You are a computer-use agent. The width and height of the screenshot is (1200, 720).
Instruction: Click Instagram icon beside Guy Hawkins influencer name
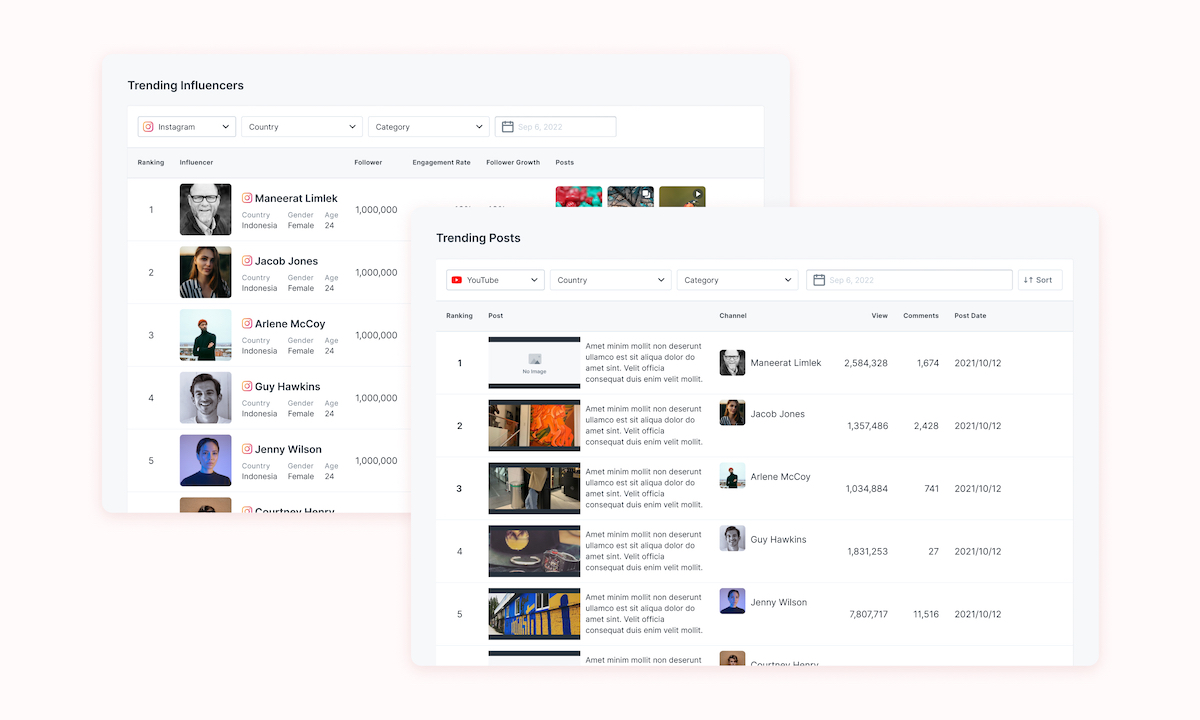click(247, 386)
